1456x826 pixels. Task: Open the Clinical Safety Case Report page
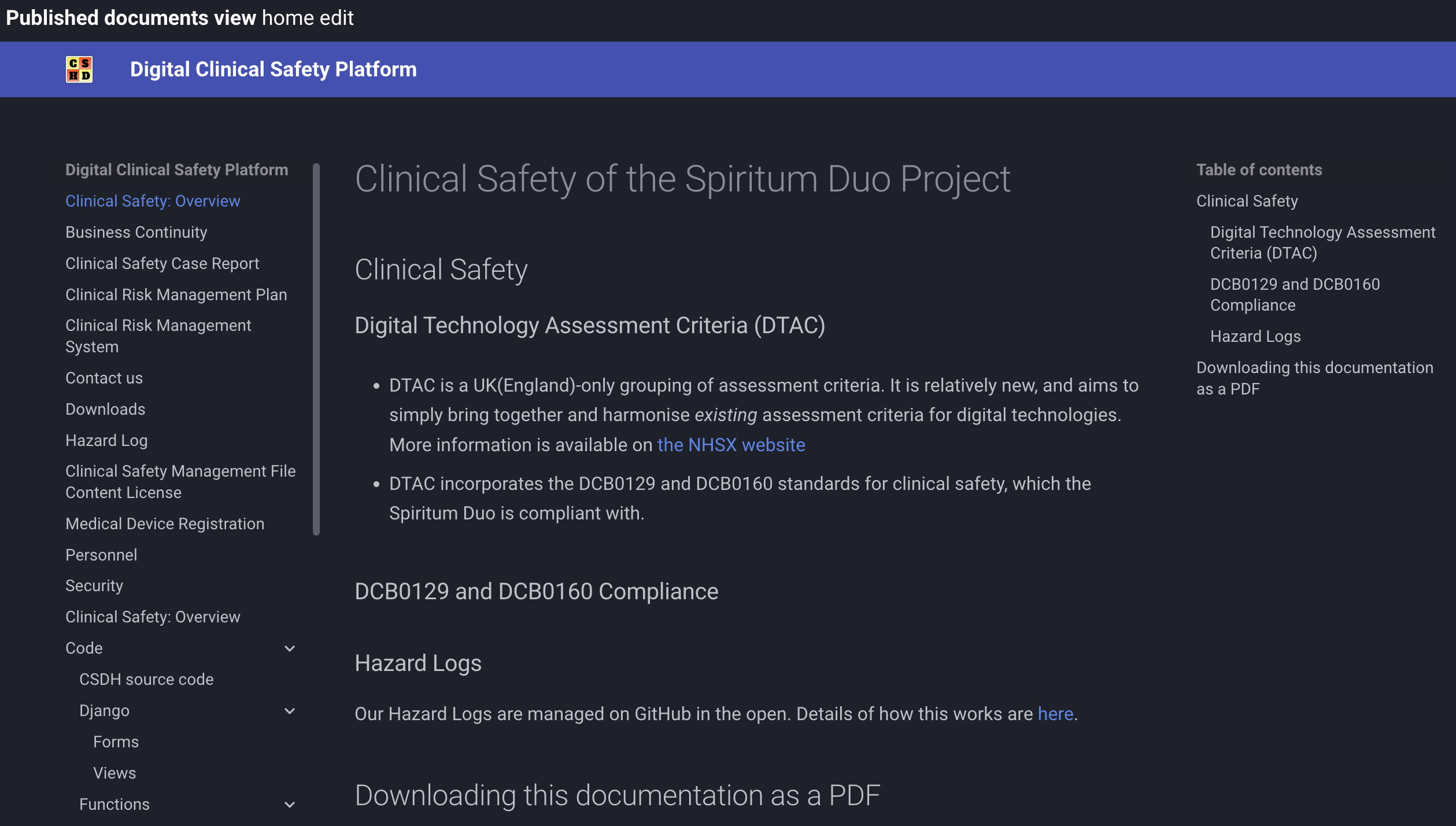[162, 263]
